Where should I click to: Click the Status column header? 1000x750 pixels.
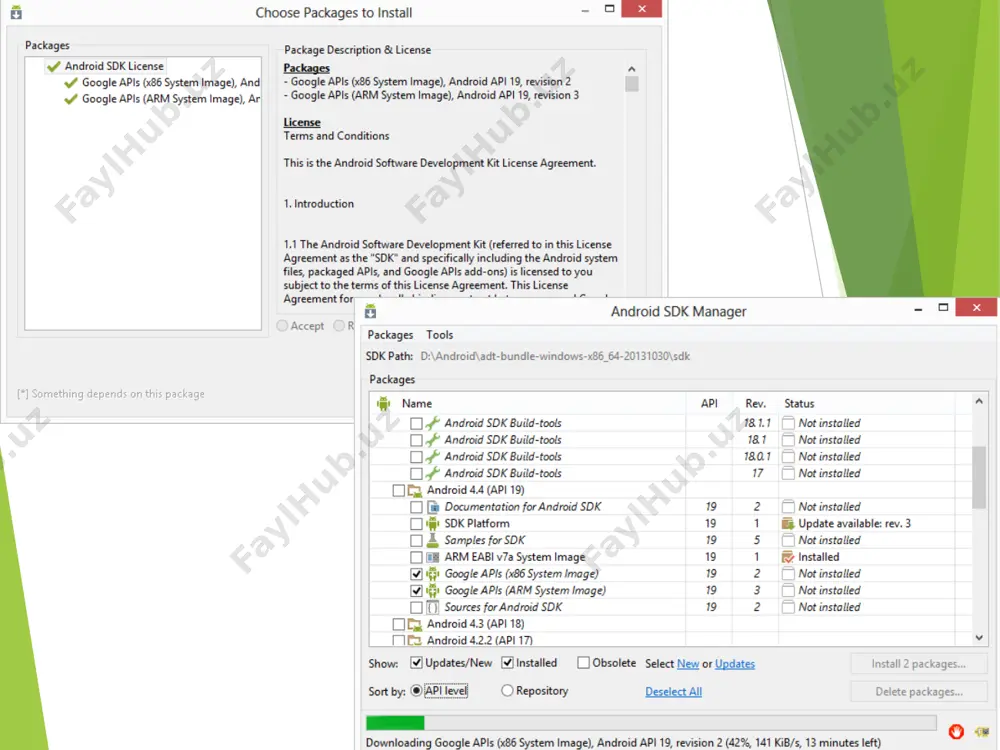pyautogui.click(x=799, y=403)
